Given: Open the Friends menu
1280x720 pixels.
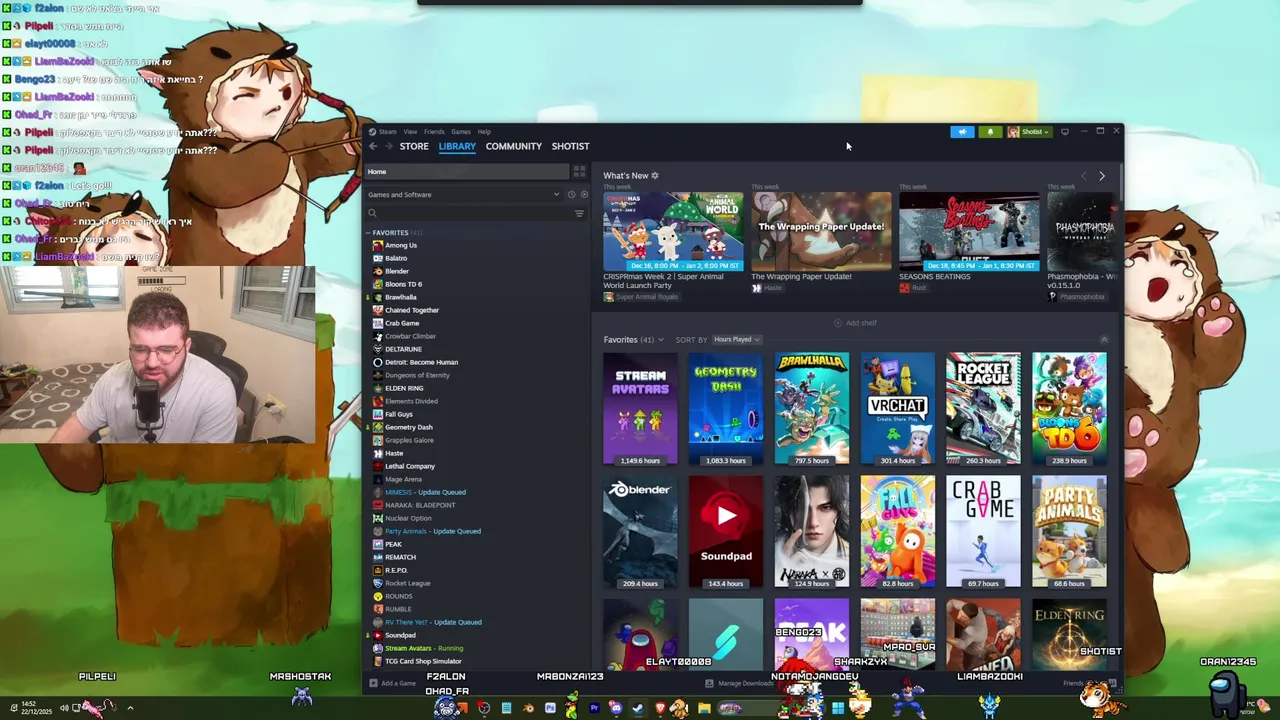Looking at the screenshot, I should (434, 132).
